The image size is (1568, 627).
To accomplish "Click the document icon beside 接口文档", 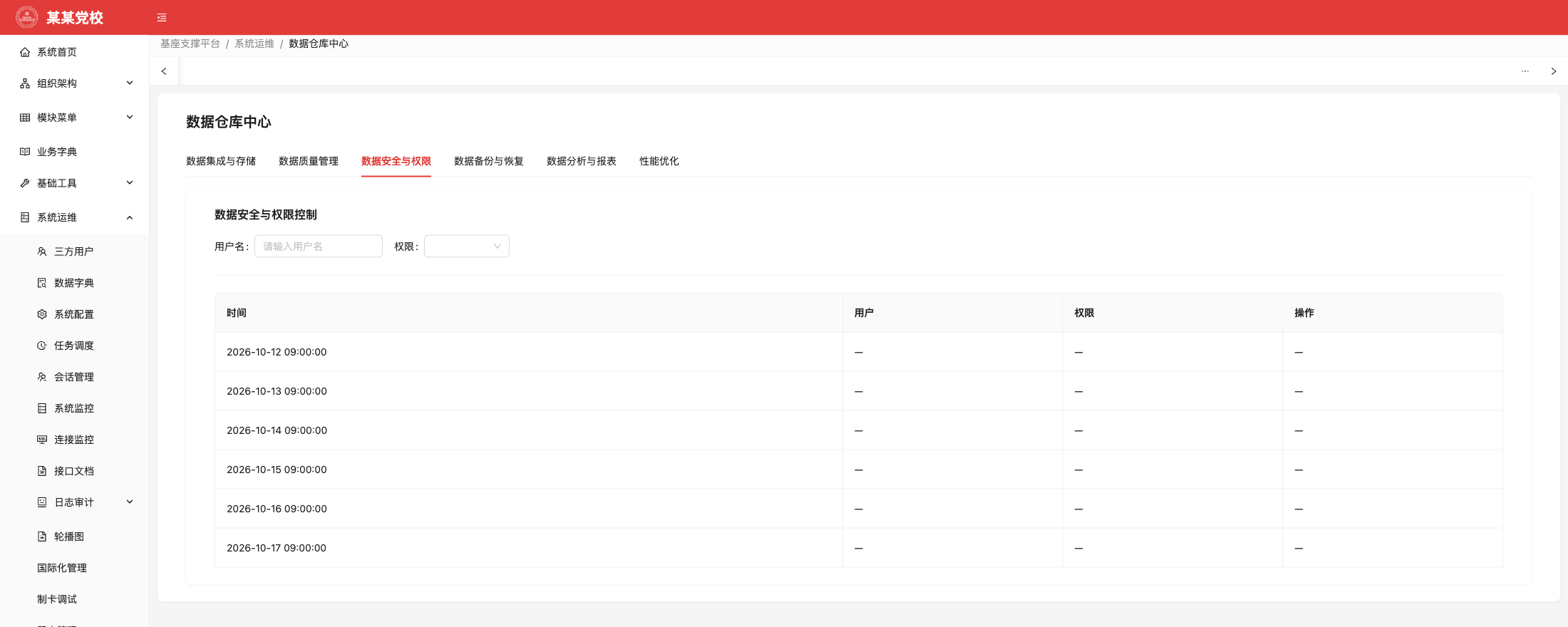I will click(x=42, y=471).
